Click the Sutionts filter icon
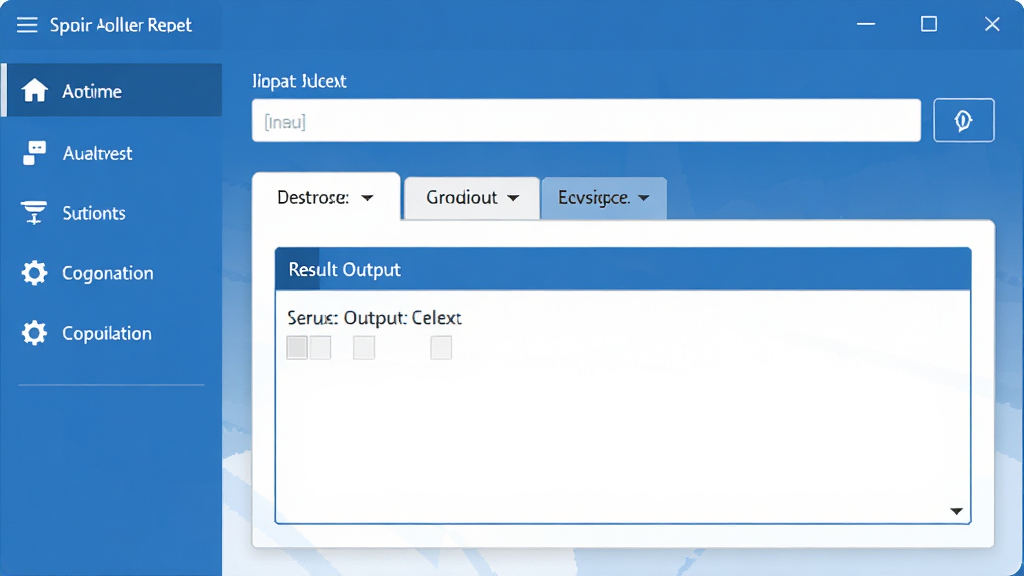1024x576 pixels. pyautogui.click(x=34, y=212)
